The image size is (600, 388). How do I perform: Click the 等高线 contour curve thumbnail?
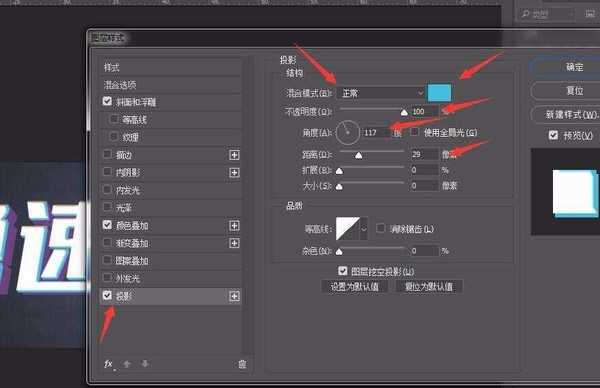[348, 228]
